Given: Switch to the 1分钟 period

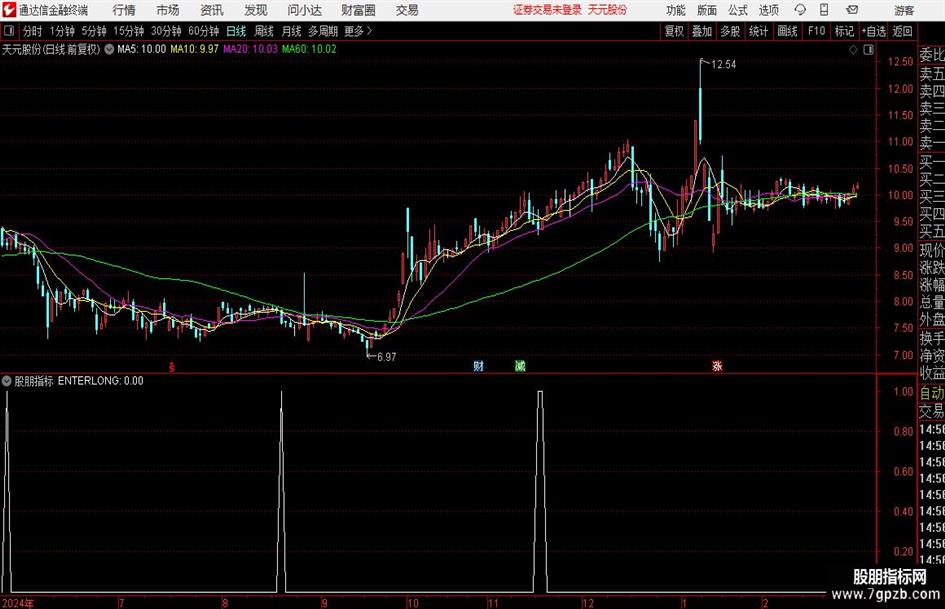Looking at the screenshot, I should pyautogui.click(x=62, y=31).
